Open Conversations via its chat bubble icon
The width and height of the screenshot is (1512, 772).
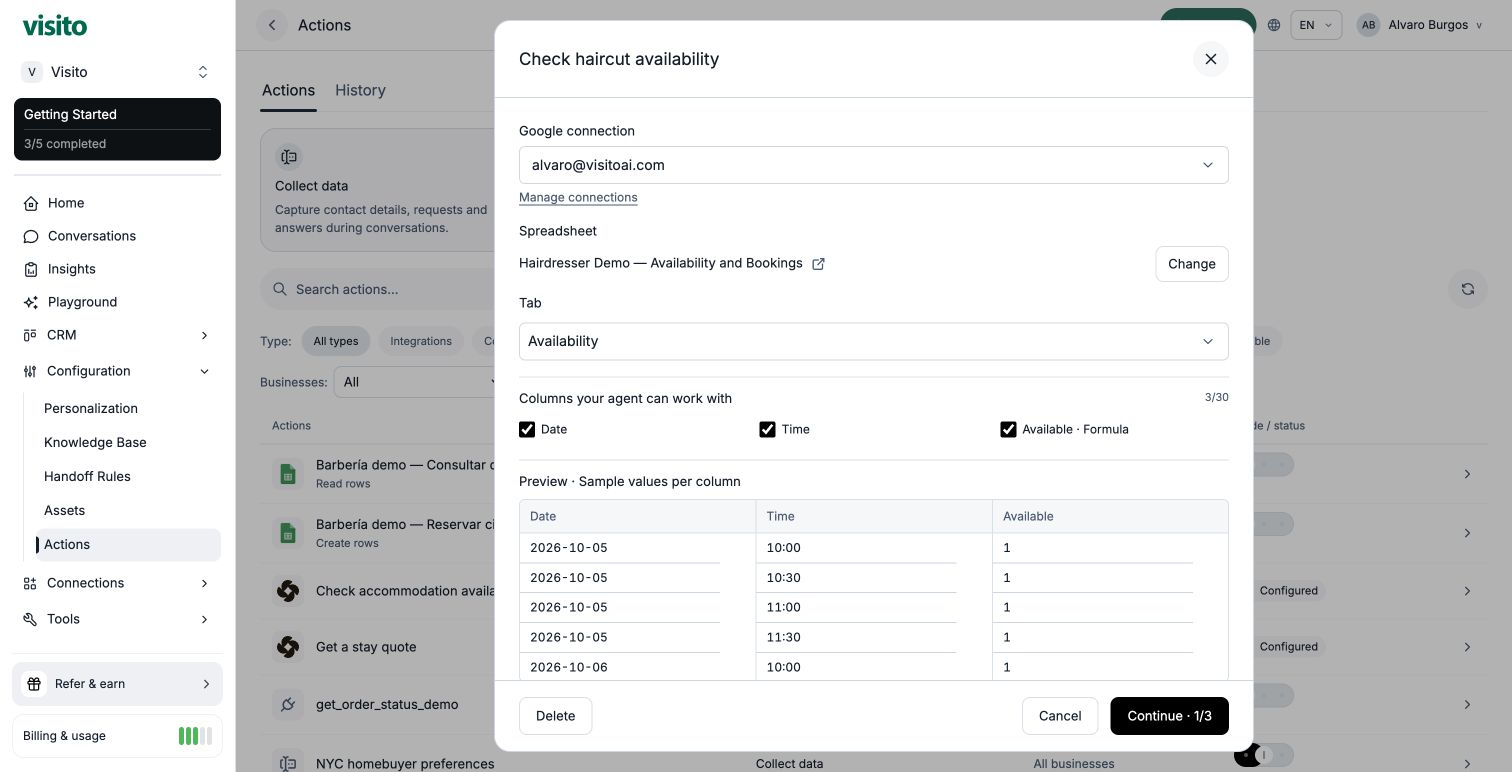pos(31,236)
